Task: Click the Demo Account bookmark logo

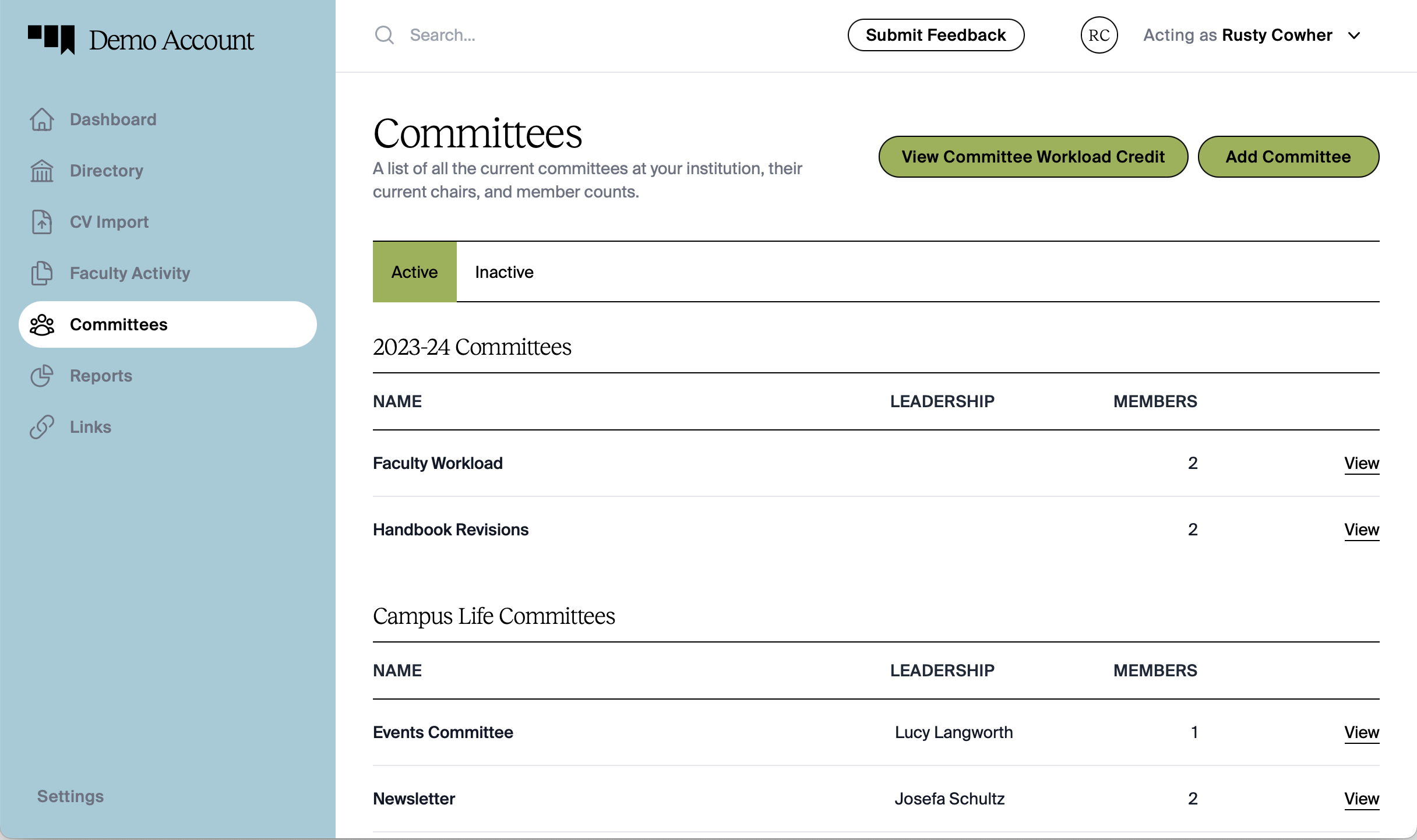Action: point(51,39)
